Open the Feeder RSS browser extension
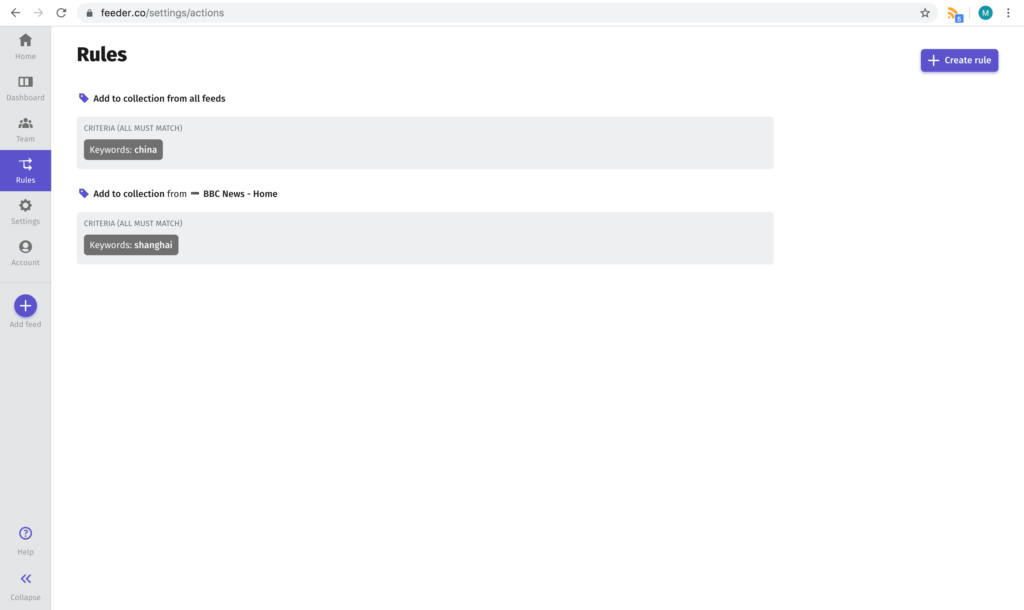1024x610 pixels. 955,14
